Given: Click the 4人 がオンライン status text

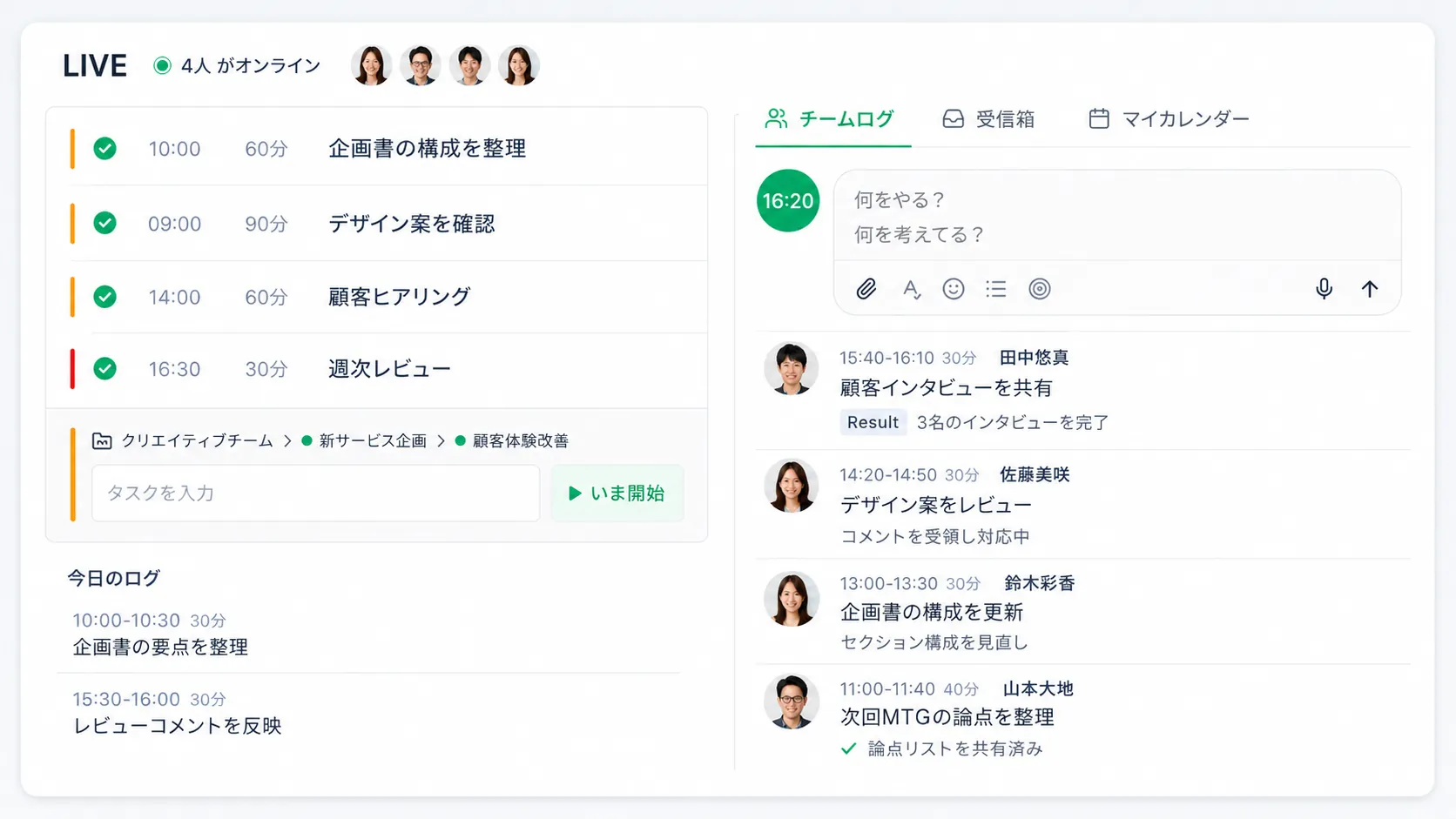Looking at the screenshot, I should 251,66.
